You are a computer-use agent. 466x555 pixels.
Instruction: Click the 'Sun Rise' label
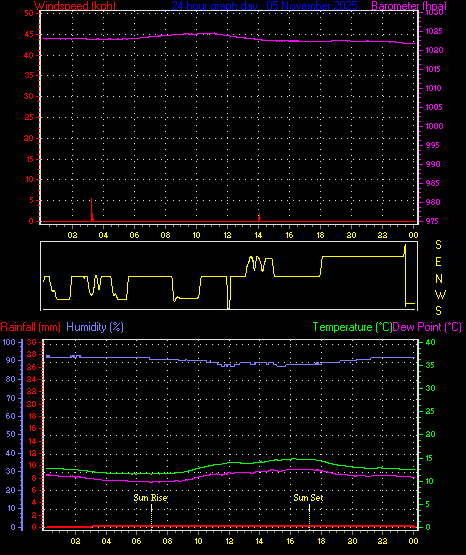click(150, 498)
